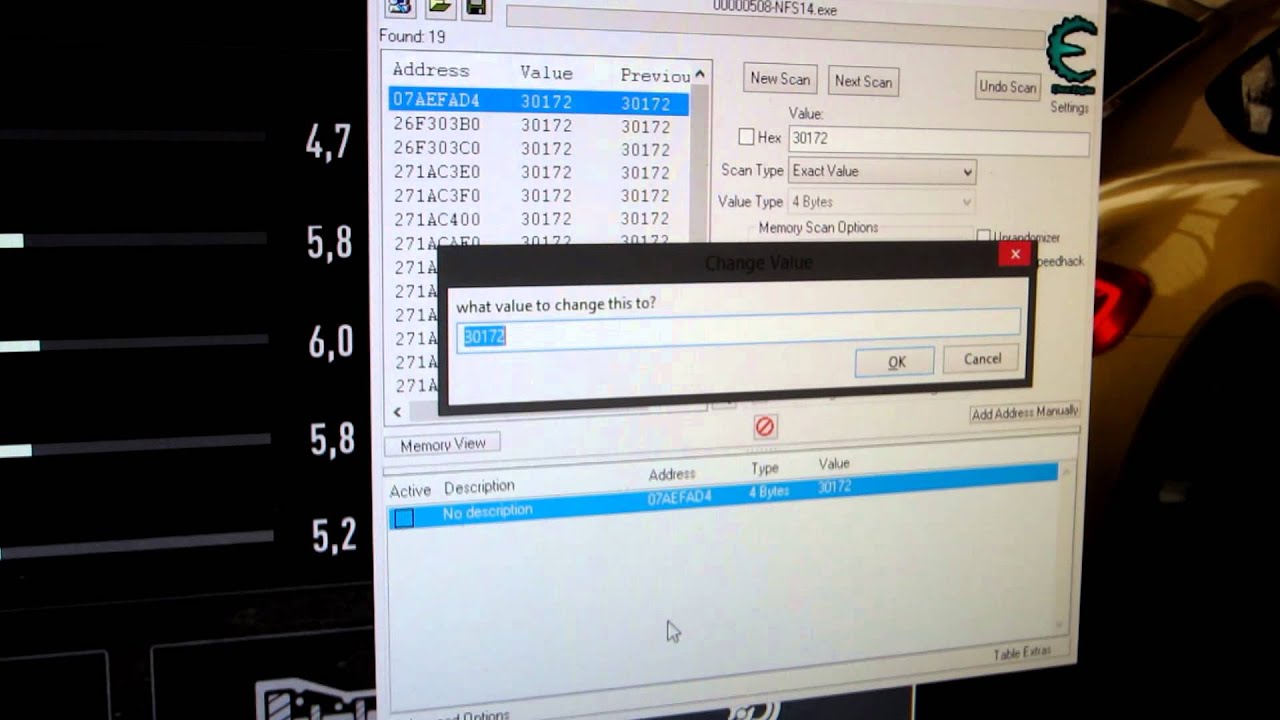Enable the Hex checkbox
This screenshot has height=720, width=1280.
point(746,137)
